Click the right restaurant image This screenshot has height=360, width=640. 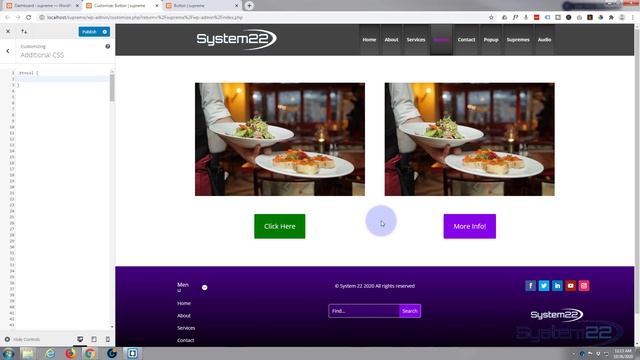click(469, 139)
